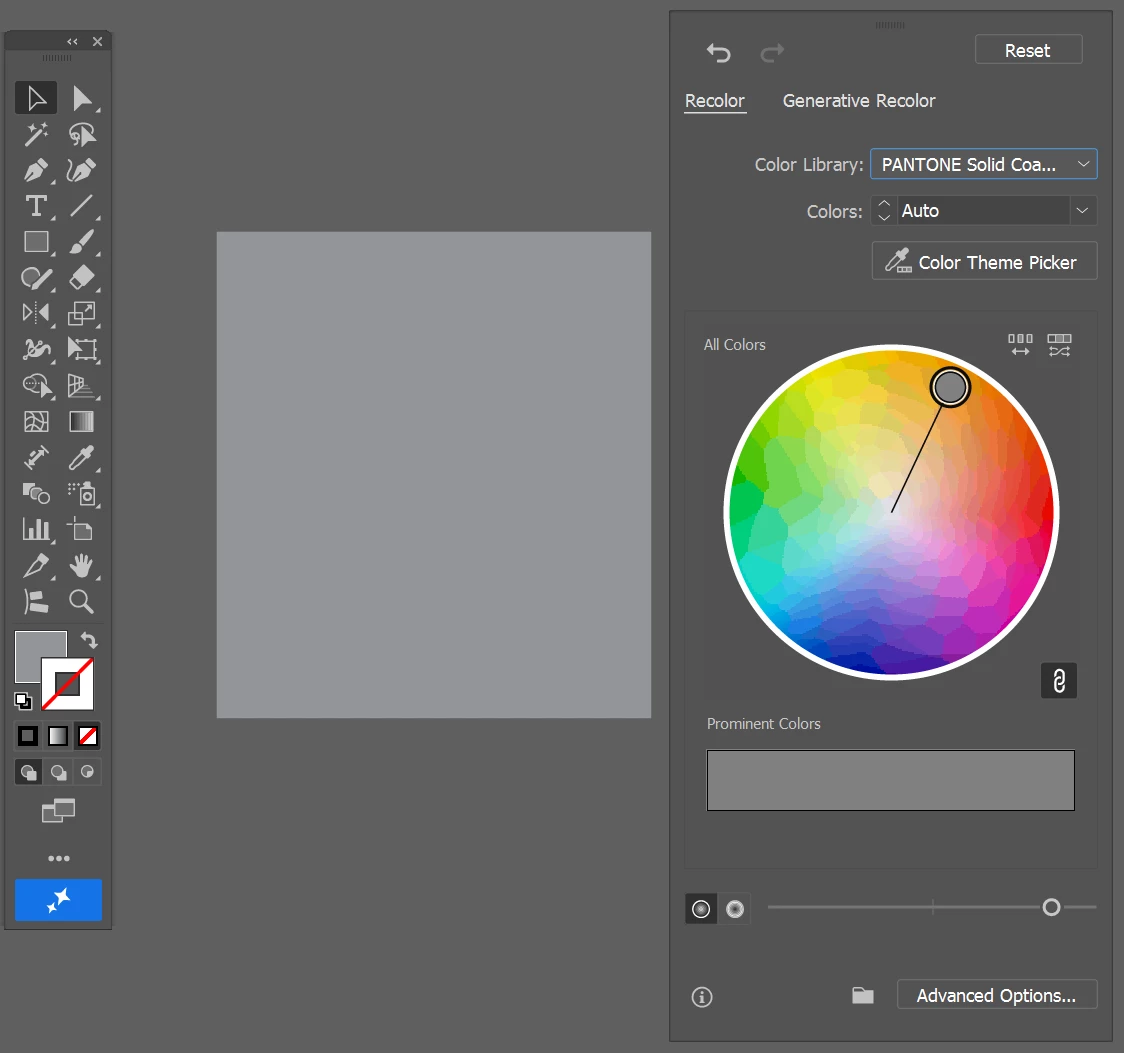
Task: Click the Color Theme Picker button
Action: pos(984,261)
